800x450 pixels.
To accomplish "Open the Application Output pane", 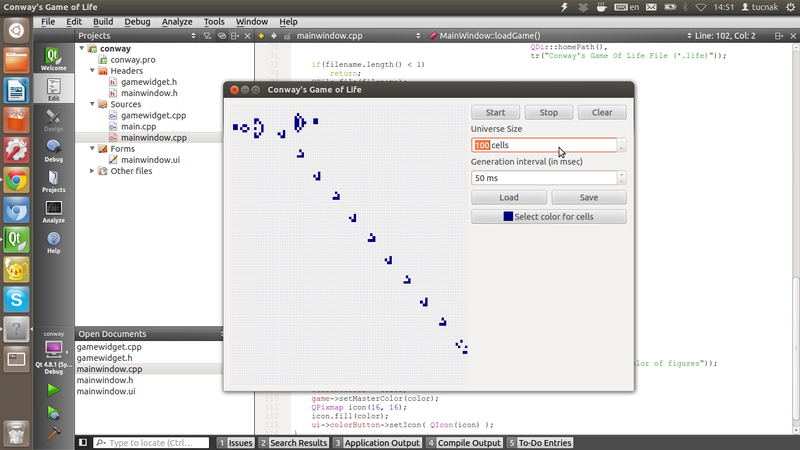I will point(377,442).
